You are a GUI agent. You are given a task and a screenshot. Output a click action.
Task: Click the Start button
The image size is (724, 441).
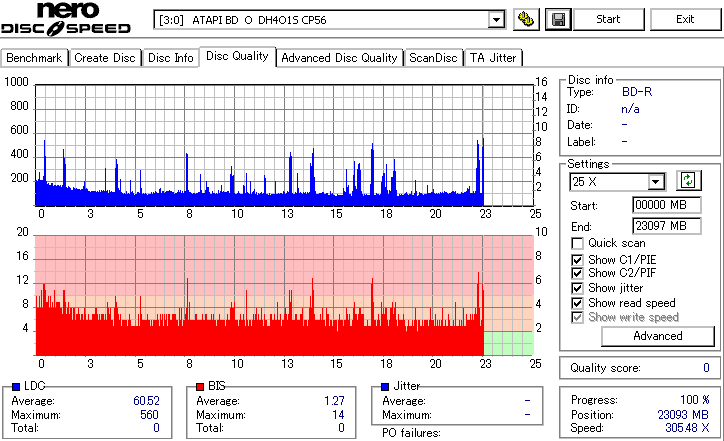[609, 19]
